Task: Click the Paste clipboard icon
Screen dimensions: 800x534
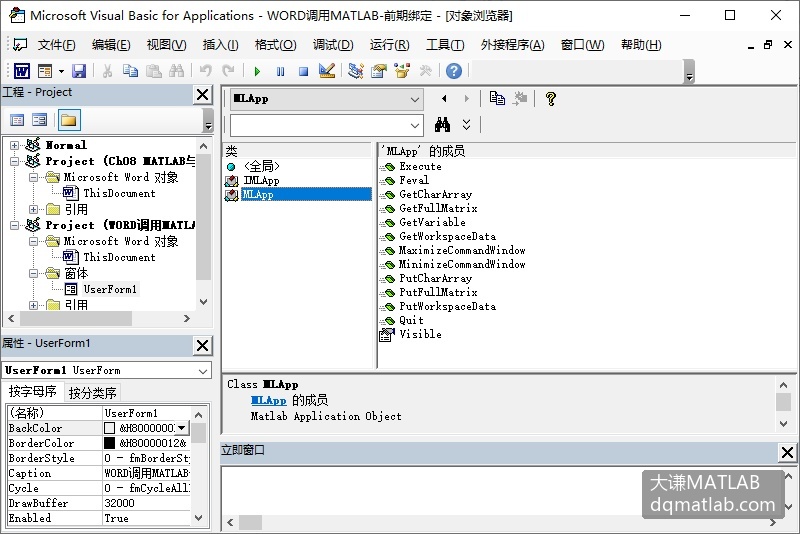Action: coord(154,71)
